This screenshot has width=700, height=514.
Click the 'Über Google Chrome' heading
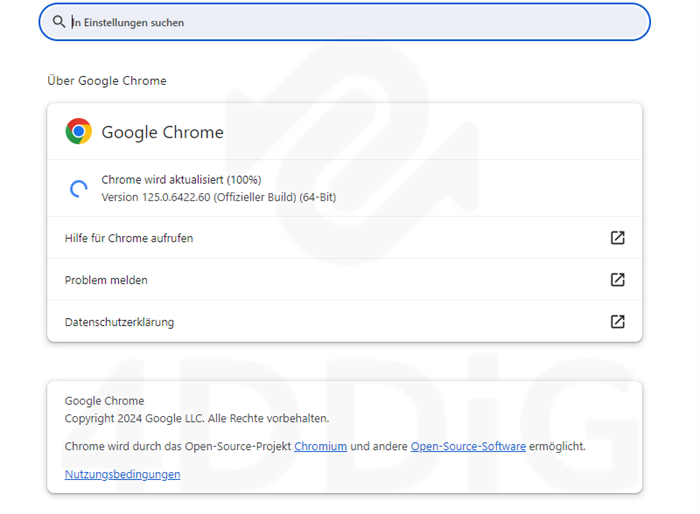107,81
